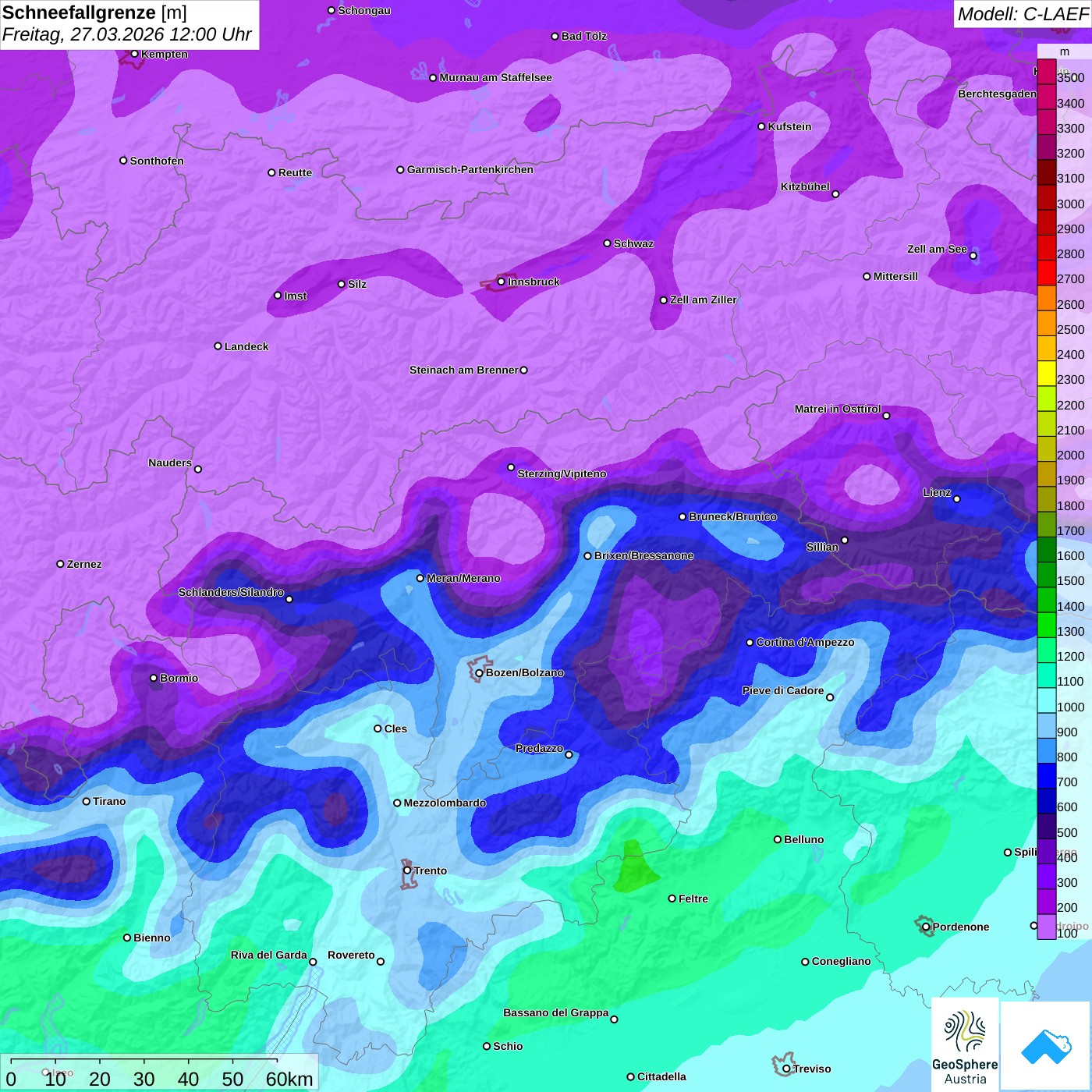Select the Murnau am Staffelsee label
Viewport: 1092px width, 1092px height.
[495, 77]
